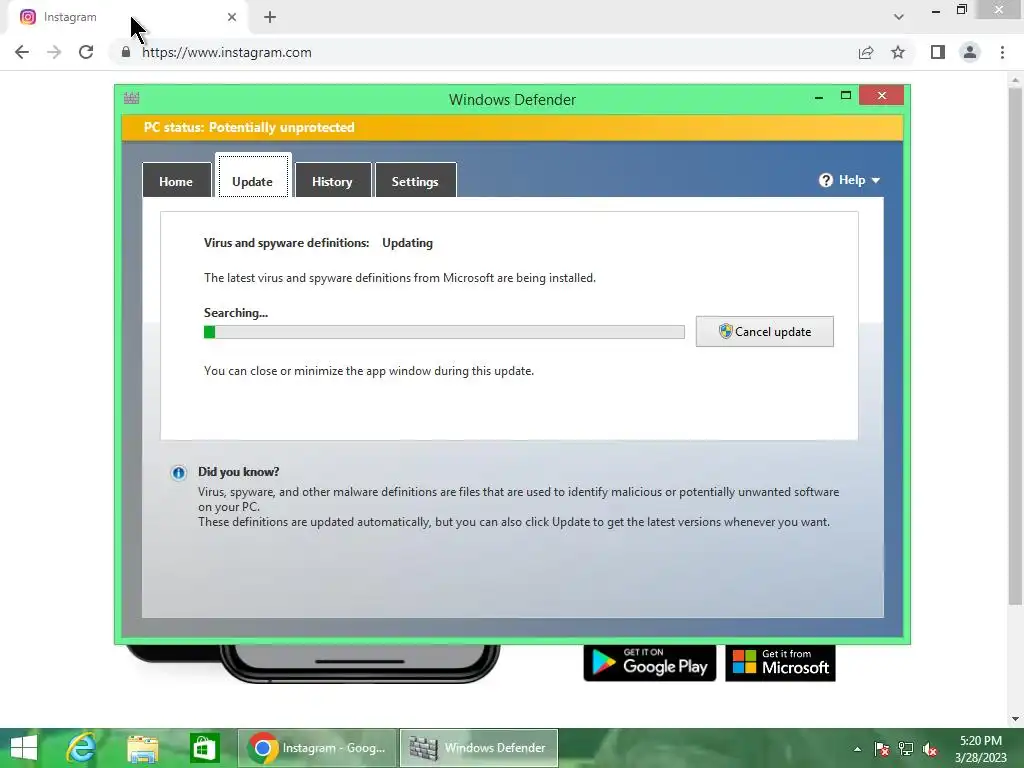The height and width of the screenshot is (768, 1024).
Task: Open the taskbar clock and date
Action: point(980,749)
